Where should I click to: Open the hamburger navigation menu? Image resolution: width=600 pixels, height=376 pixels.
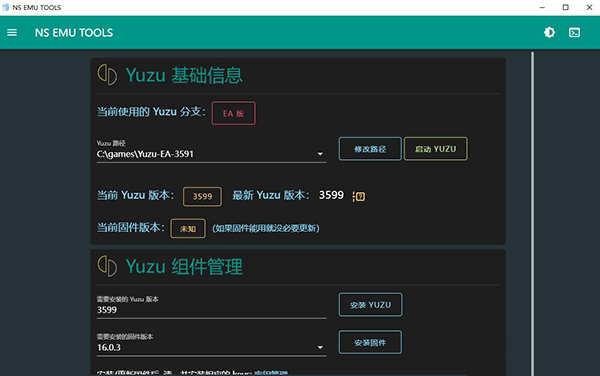(x=12, y=33)
